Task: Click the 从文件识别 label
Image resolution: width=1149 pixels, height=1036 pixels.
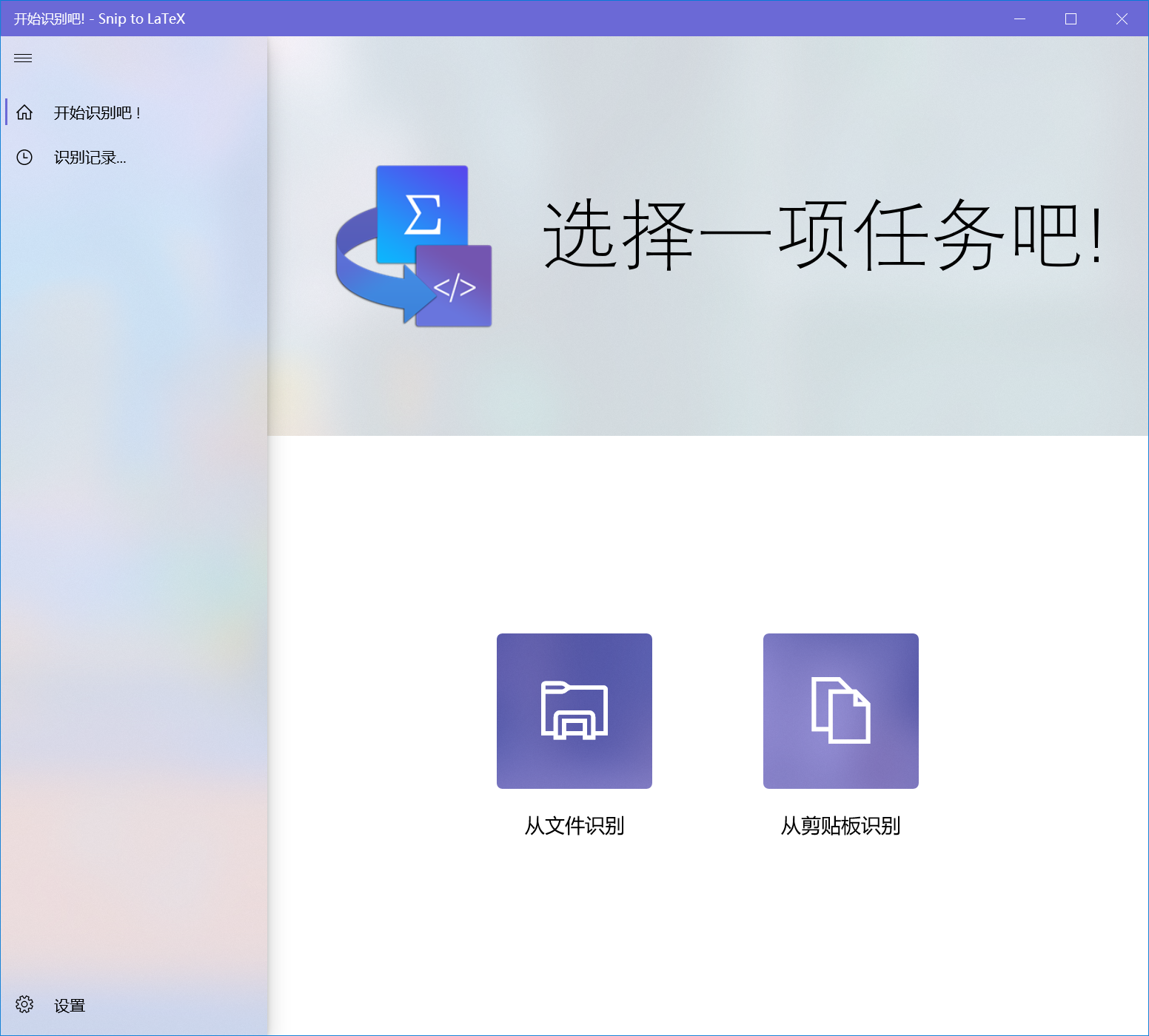Action: coord(574,826)
